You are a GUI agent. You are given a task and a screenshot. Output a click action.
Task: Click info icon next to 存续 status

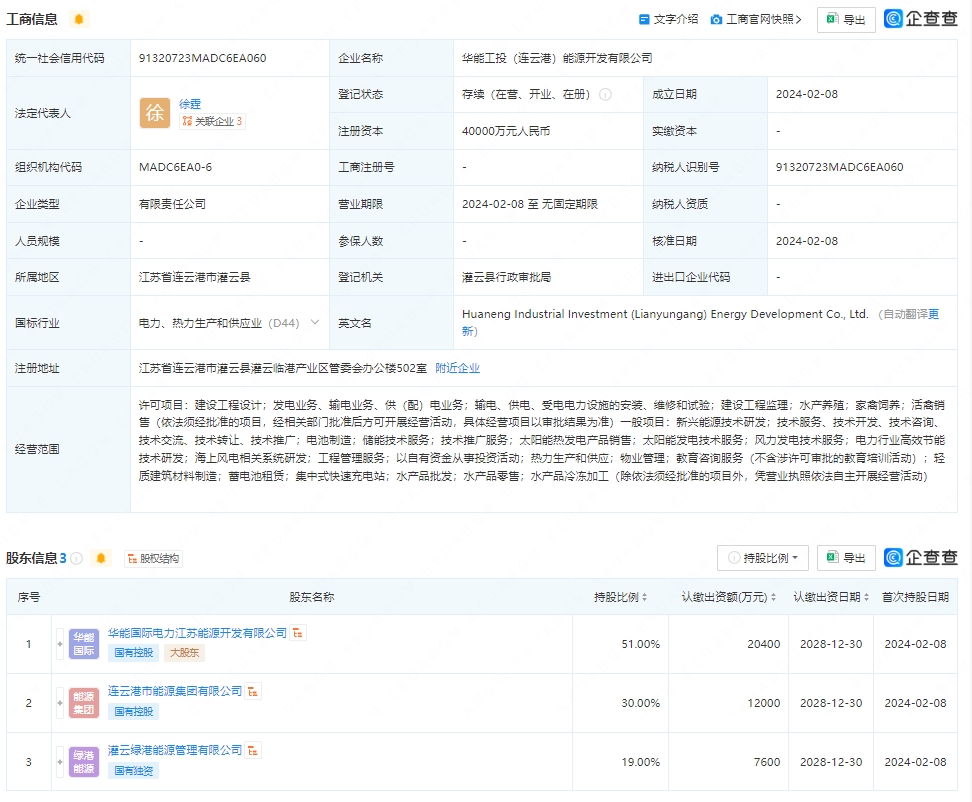click(605, 95)
